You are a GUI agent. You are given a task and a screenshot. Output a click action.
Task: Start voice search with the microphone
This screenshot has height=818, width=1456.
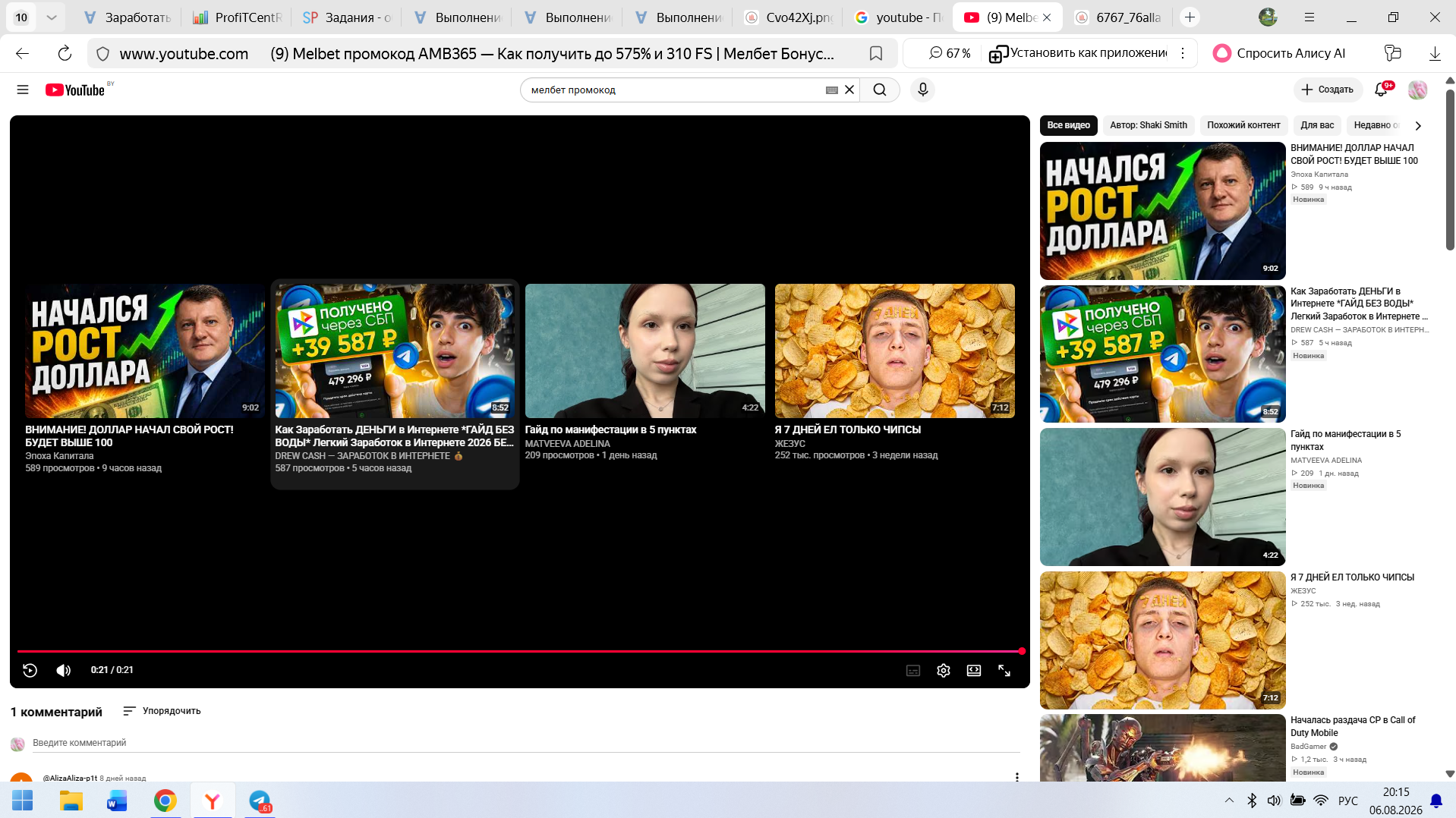[x=922, y=90]
